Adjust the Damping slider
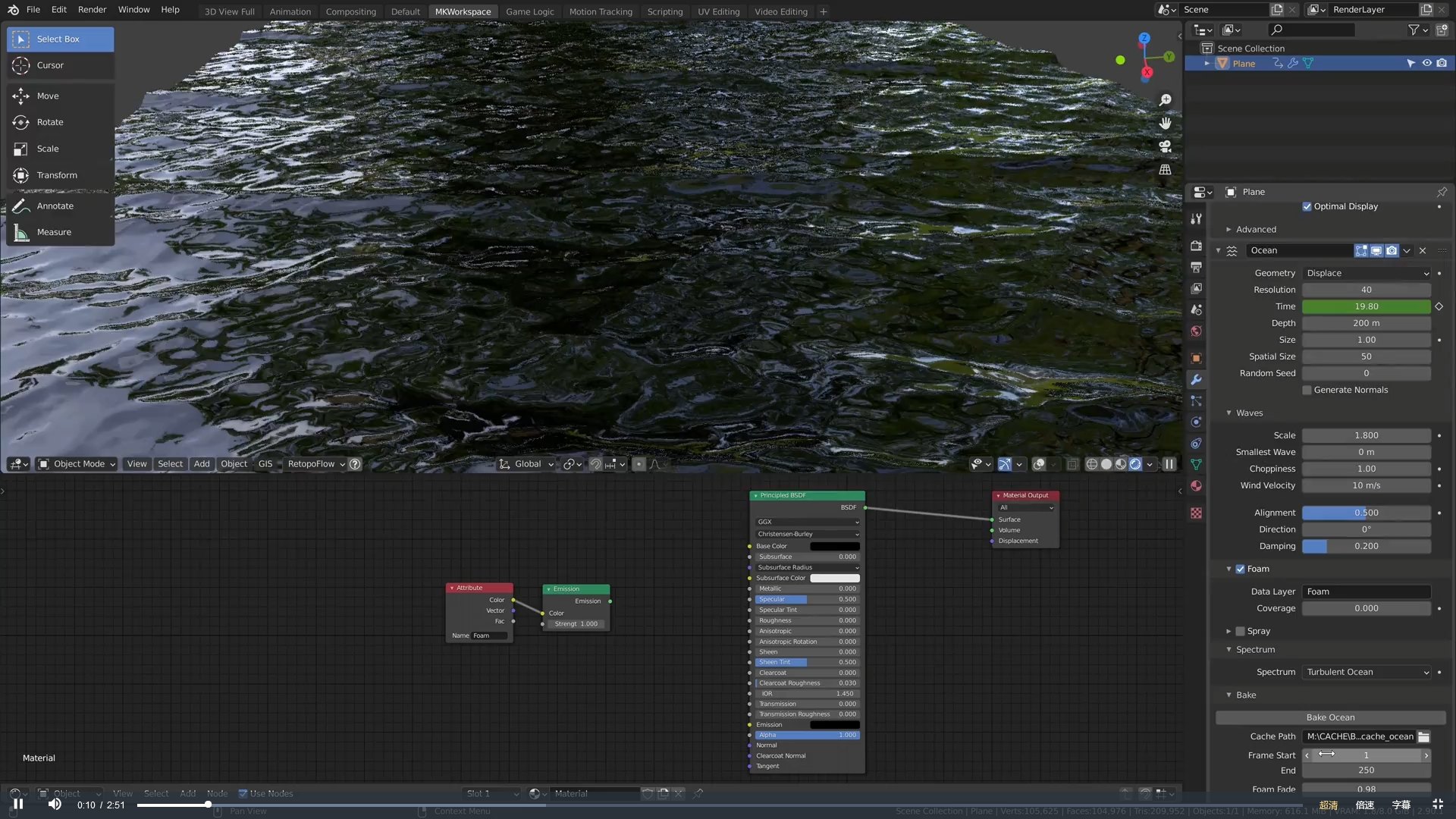 tap(1367, 546)
